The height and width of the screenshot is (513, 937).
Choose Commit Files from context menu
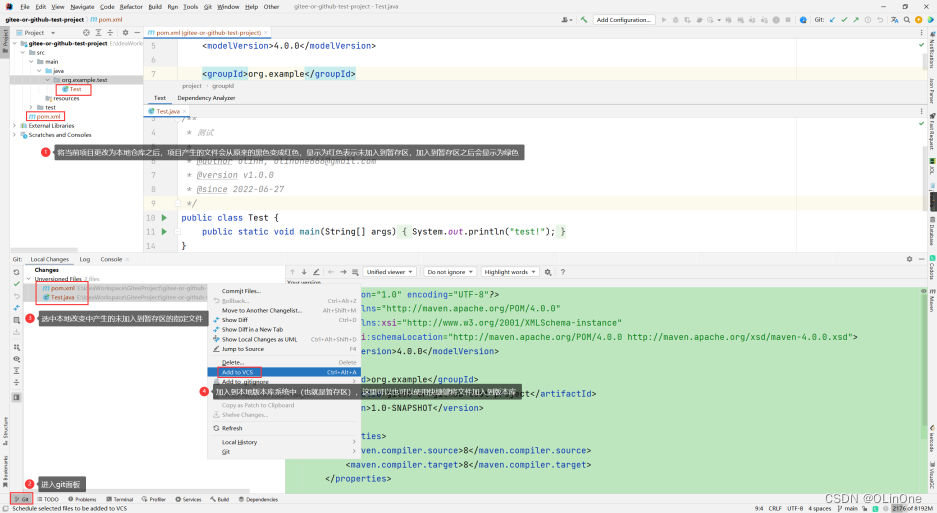tap(284, 291)
